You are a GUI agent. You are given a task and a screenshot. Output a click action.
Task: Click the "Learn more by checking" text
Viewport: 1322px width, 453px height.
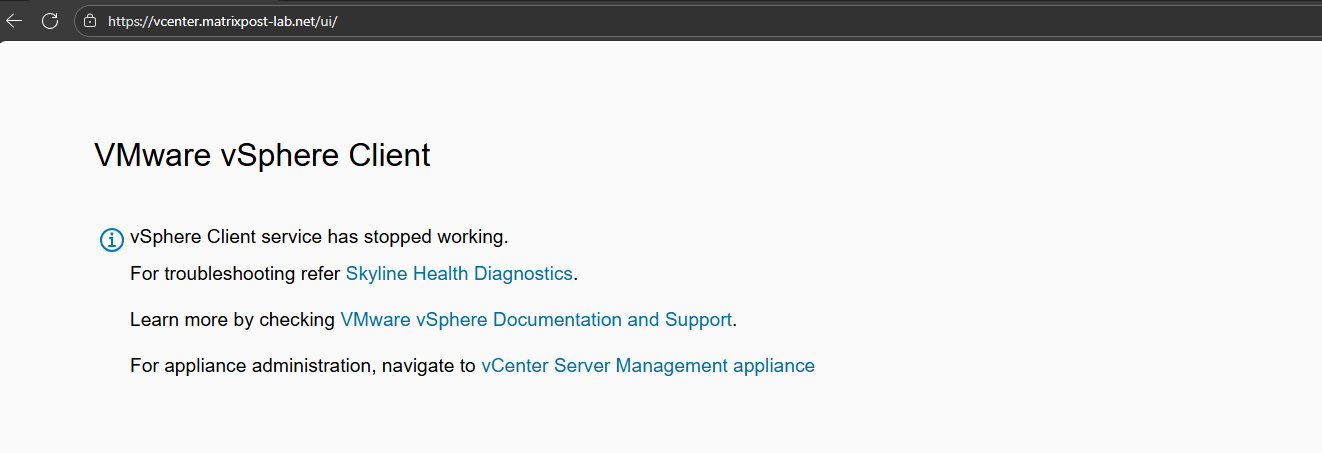tap(233, 320)
